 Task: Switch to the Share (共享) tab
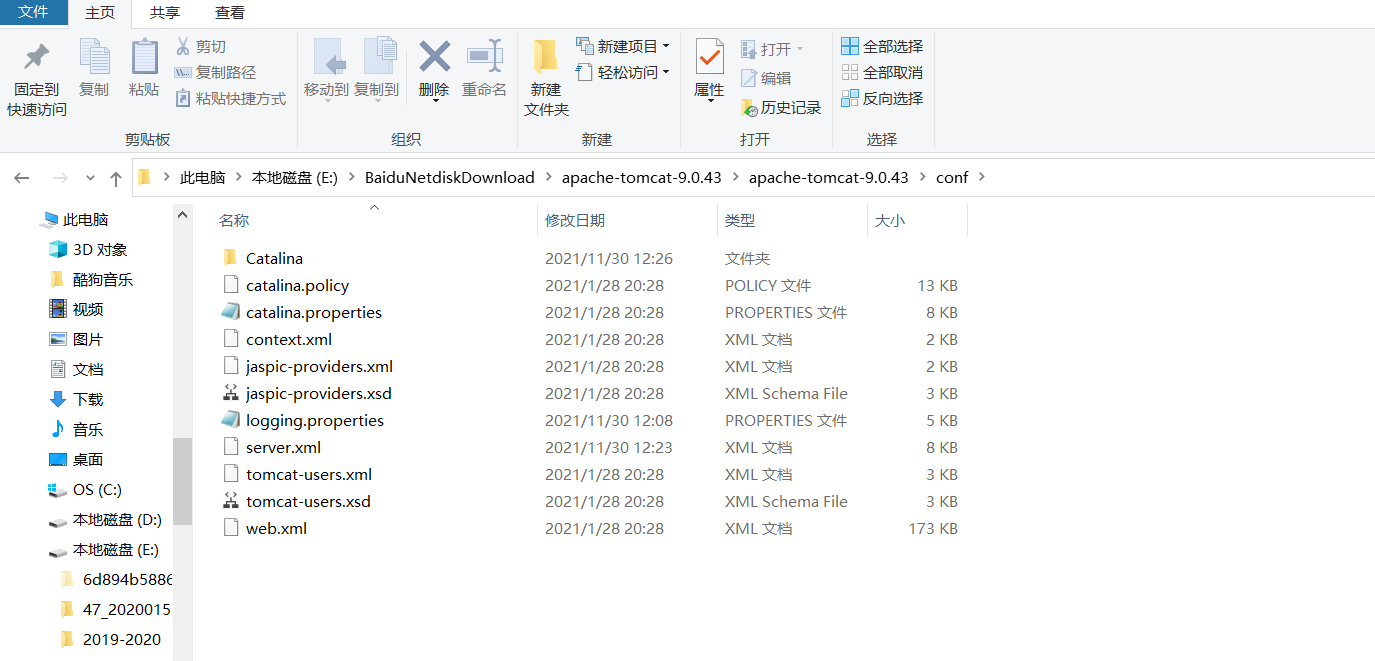165,13
